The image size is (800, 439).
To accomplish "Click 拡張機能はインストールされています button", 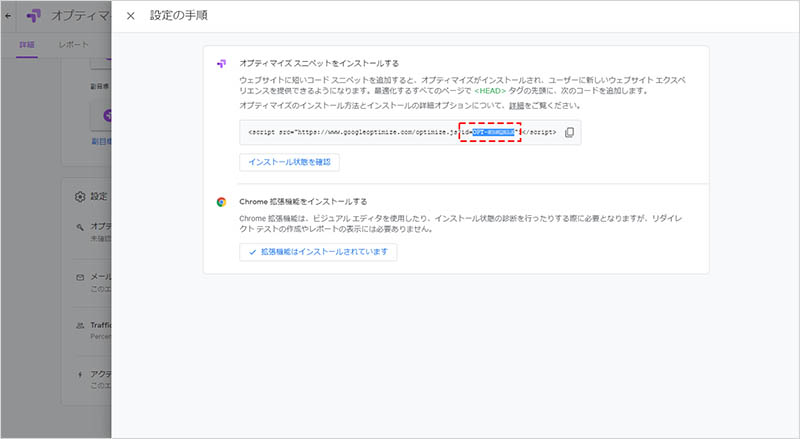I will pos(318,253).
